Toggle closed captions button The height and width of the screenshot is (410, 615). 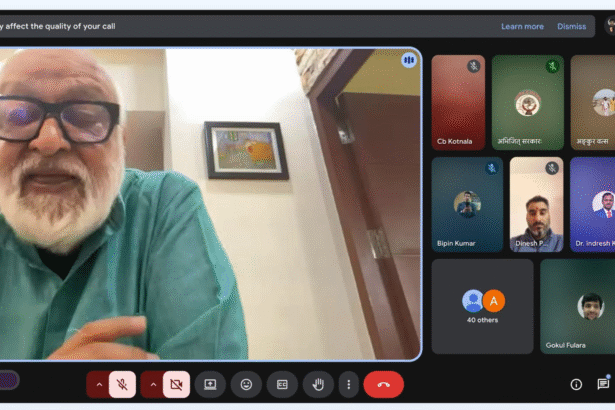point(282,384)
